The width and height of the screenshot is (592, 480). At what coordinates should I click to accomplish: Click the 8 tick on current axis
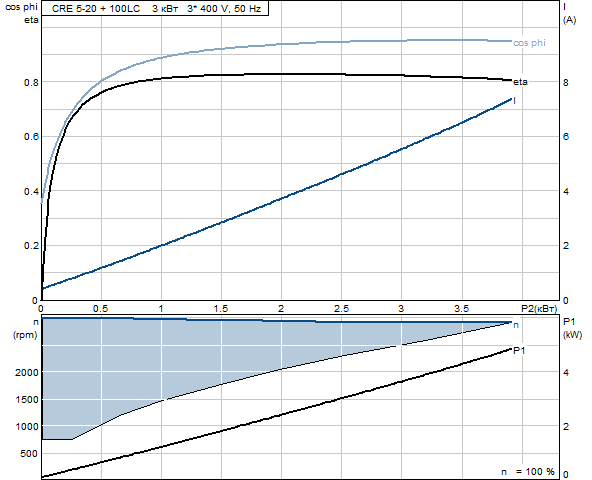point(566,82)
